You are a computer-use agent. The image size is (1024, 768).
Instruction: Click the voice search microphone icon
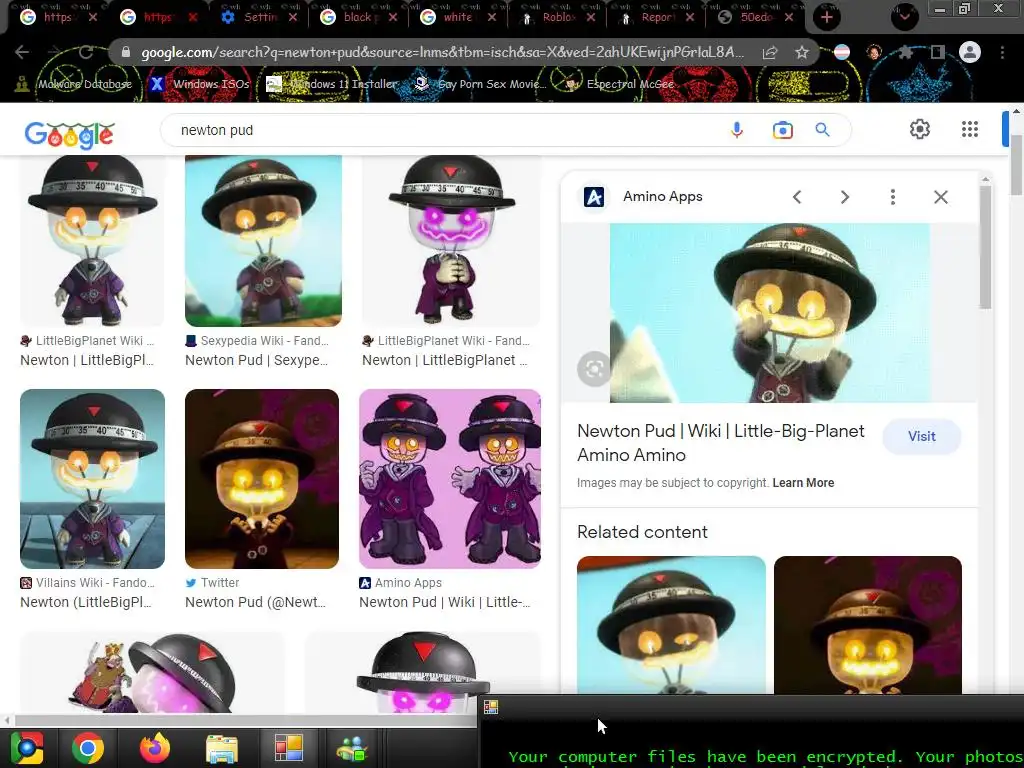737,130
